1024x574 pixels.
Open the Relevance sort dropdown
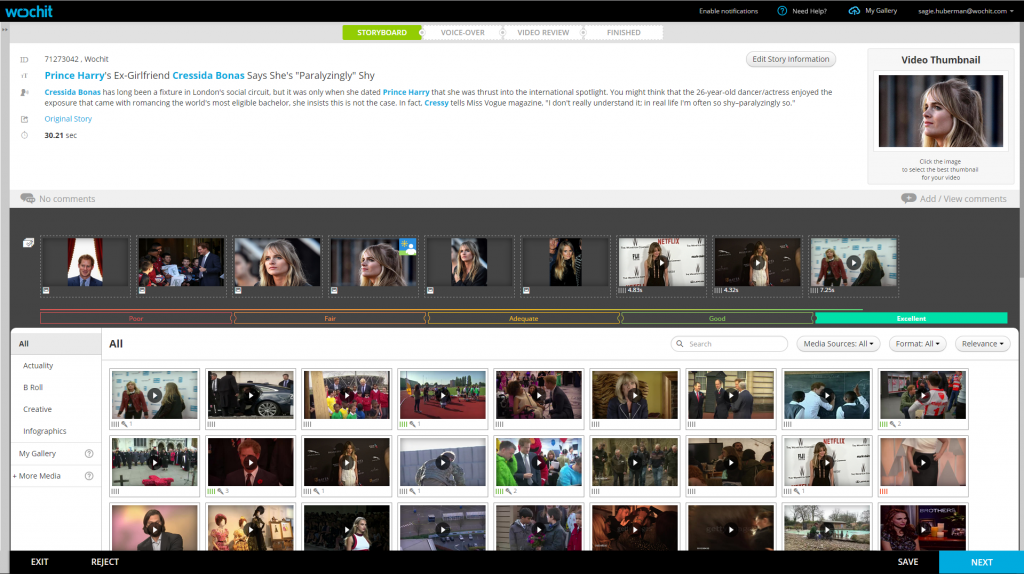[982, 343]
